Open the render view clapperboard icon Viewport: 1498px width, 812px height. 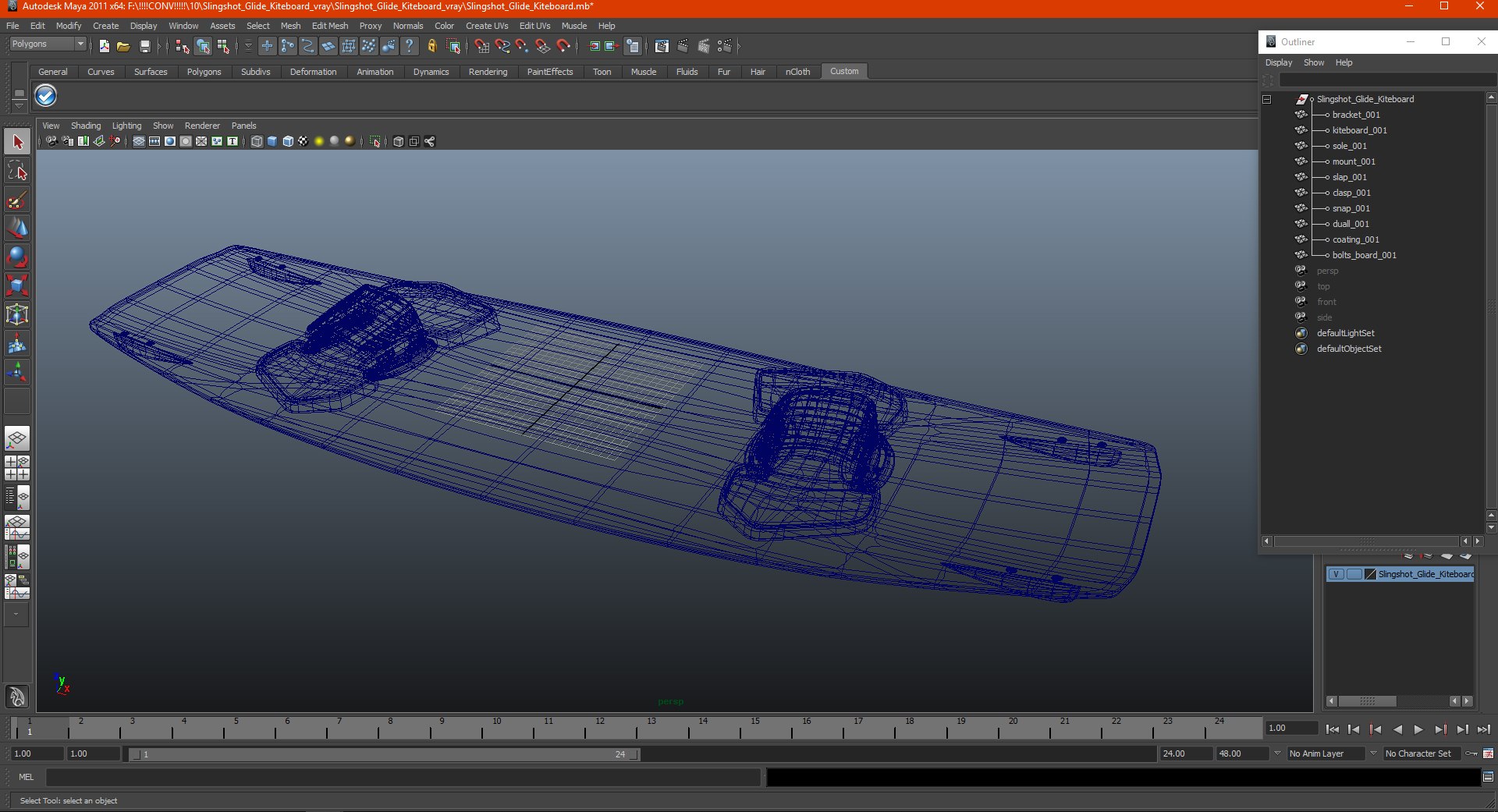click(x=662, y=47)
